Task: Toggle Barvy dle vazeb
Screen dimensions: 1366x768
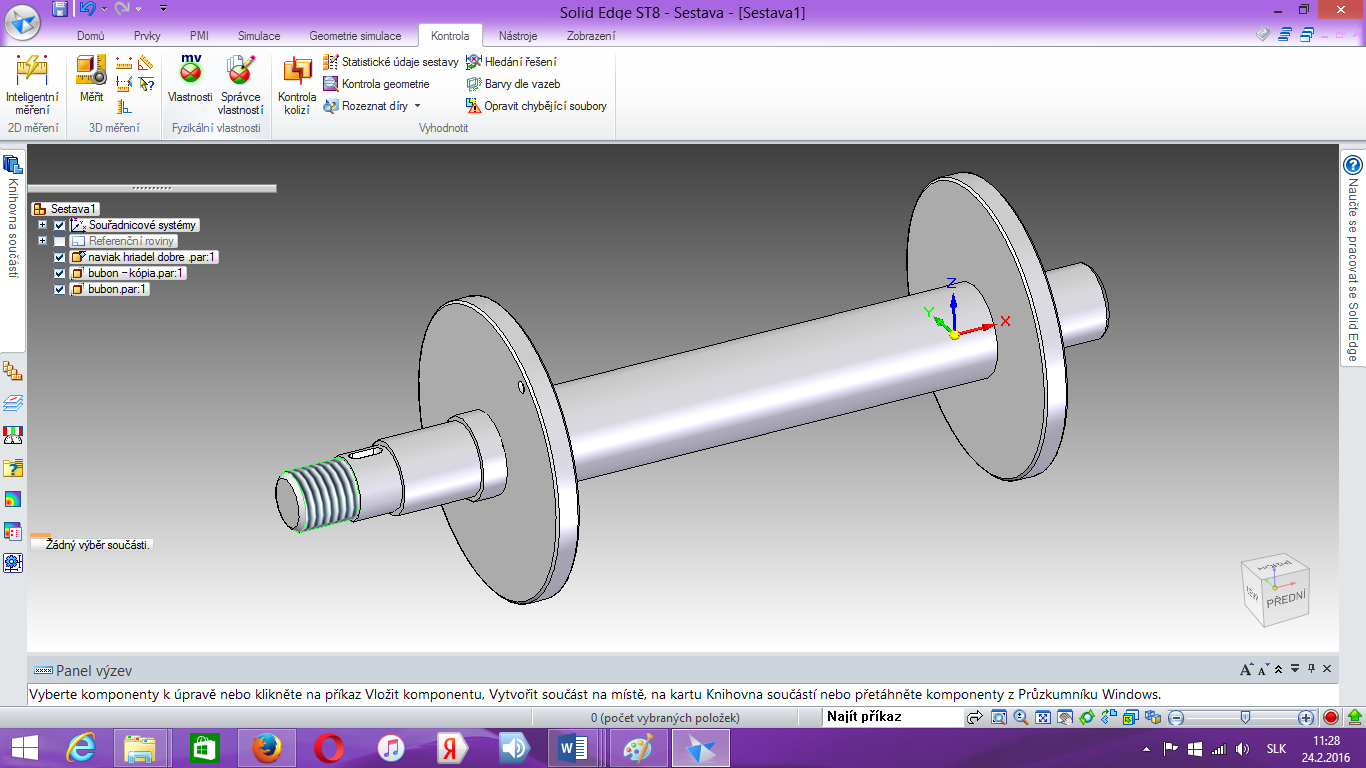Action: 513,84
